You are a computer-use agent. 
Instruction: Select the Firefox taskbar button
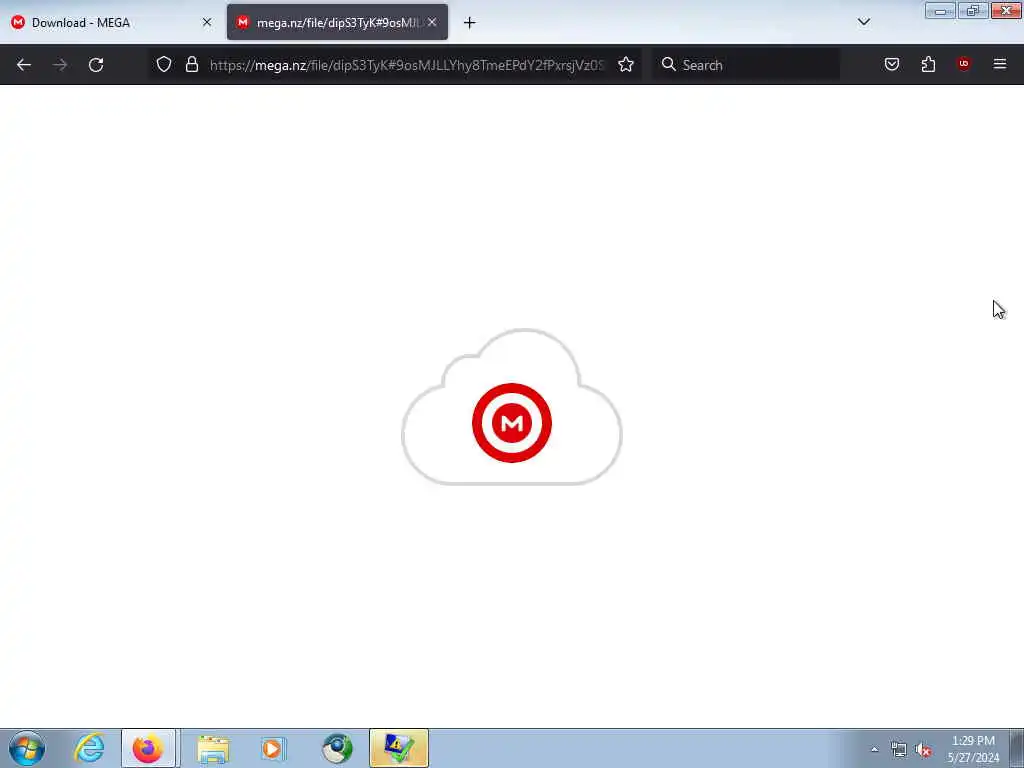148,748
